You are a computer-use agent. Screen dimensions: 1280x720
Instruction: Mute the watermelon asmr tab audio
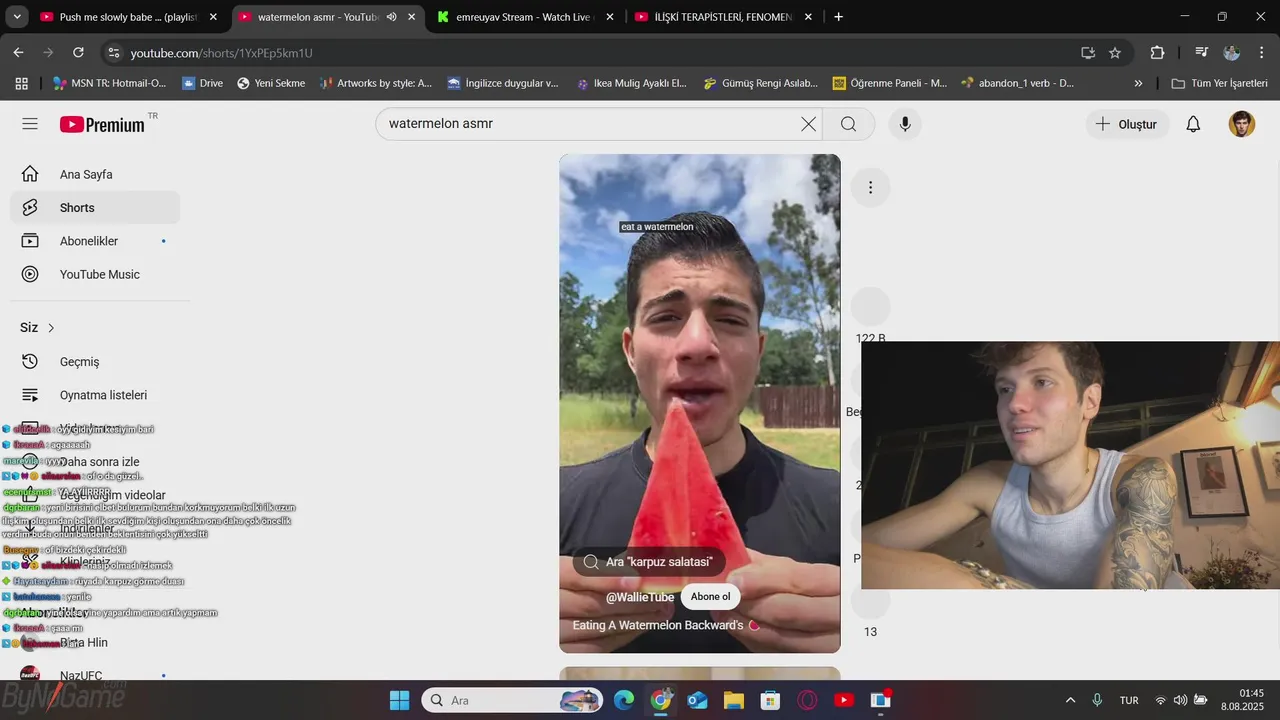[391, 17]
